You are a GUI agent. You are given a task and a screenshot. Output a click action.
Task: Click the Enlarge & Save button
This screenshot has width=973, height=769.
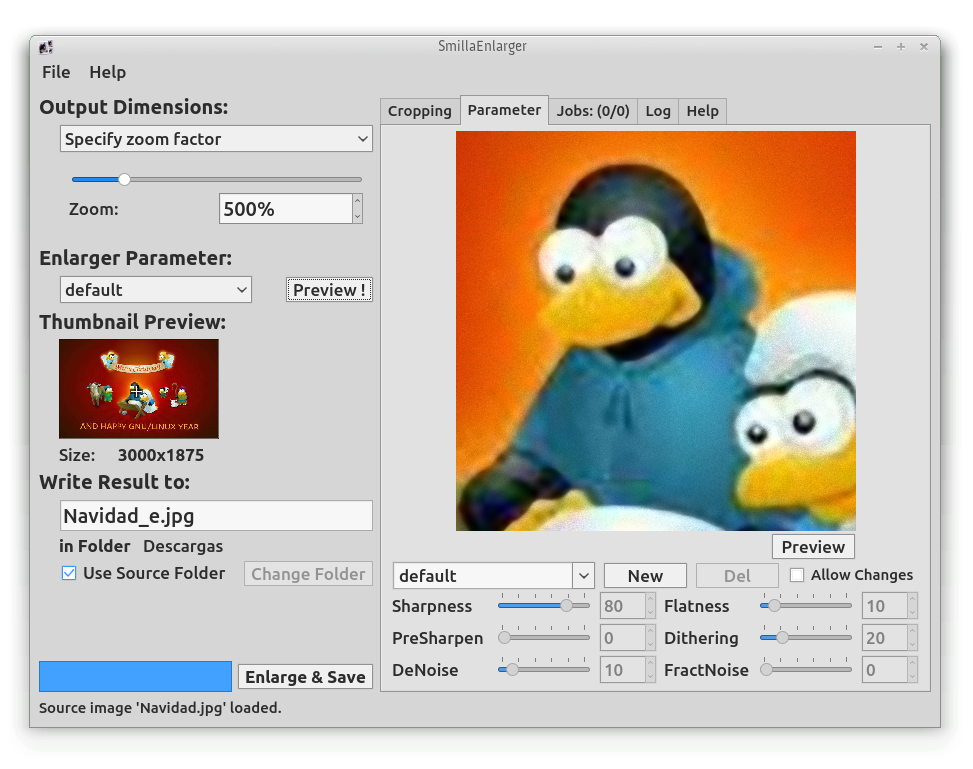(305, 677)
